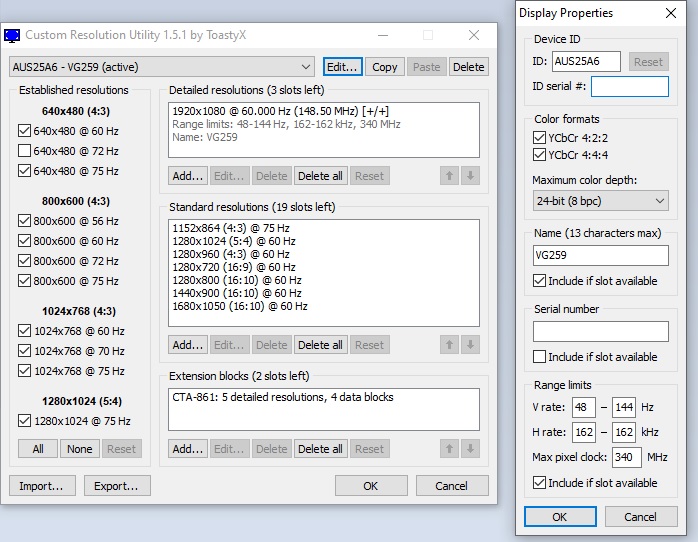The height and width of the screenshot is (542, 698).
Task: Uncheck YCbCr 4:2:2 color format
Action: [540, 136]
